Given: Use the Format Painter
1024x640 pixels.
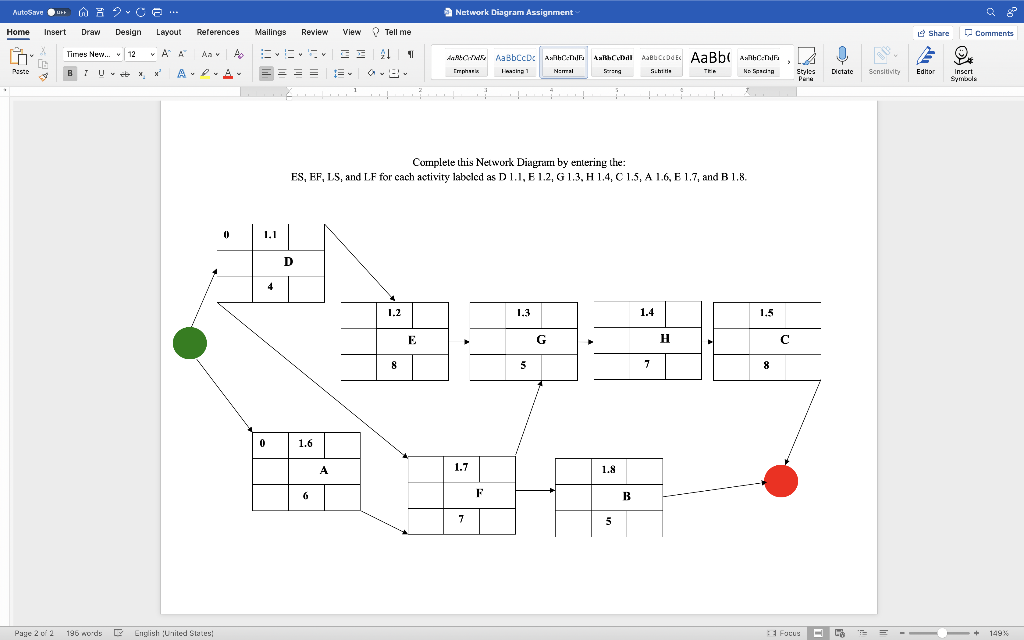Looking at the screenshot, I should coord(42,77).
